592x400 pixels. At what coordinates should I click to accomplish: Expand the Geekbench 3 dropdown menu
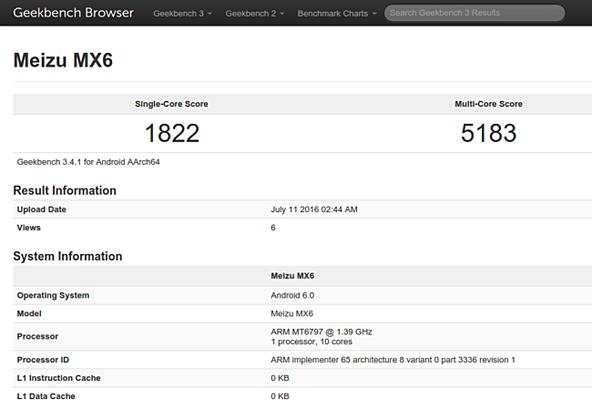click(x=182, y=13)
